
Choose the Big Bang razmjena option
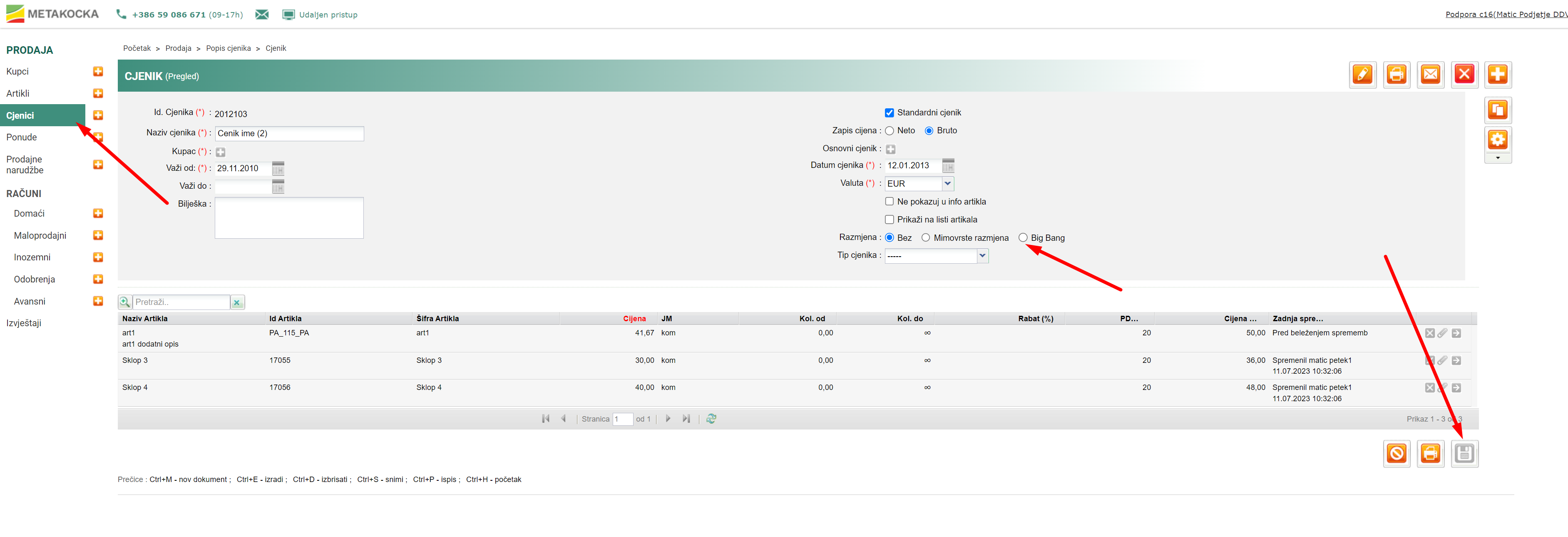(1023, 238)
